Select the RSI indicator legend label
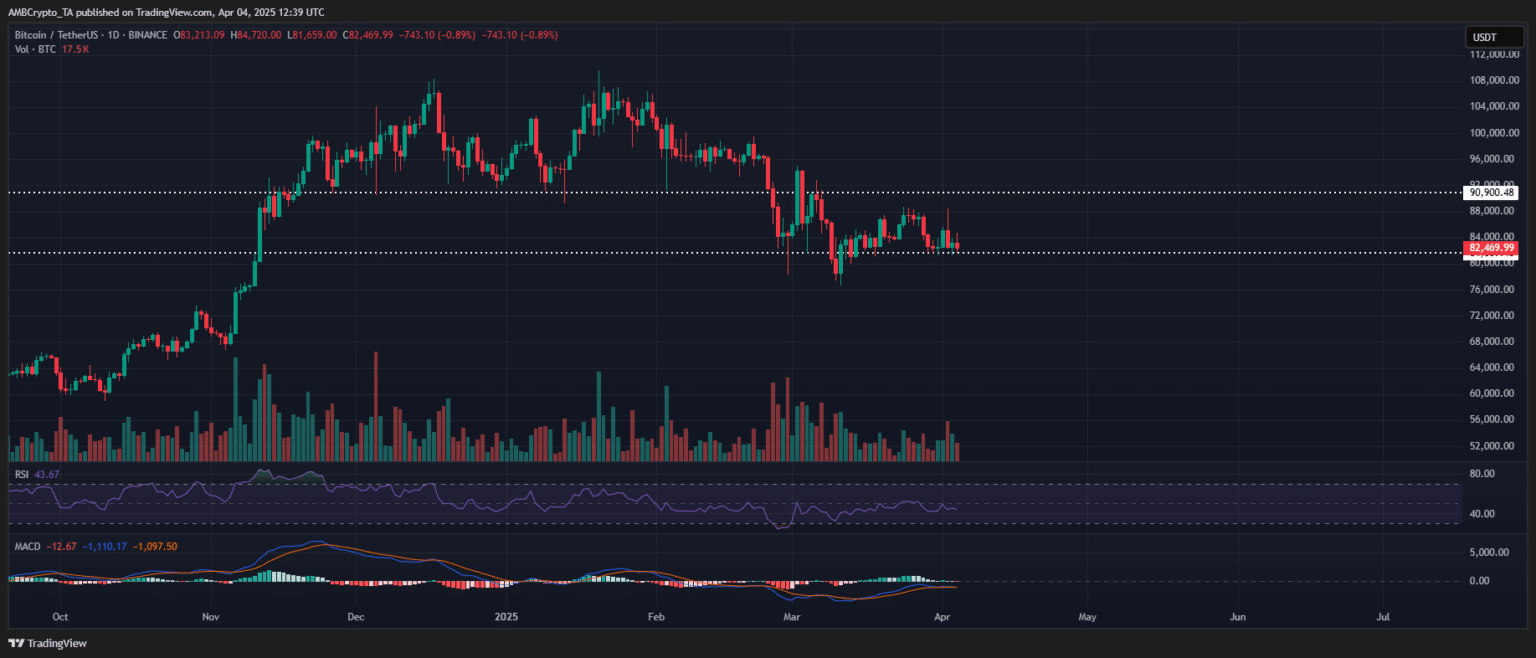This screenshot has width=1536, height=658. tap(22, 474)
